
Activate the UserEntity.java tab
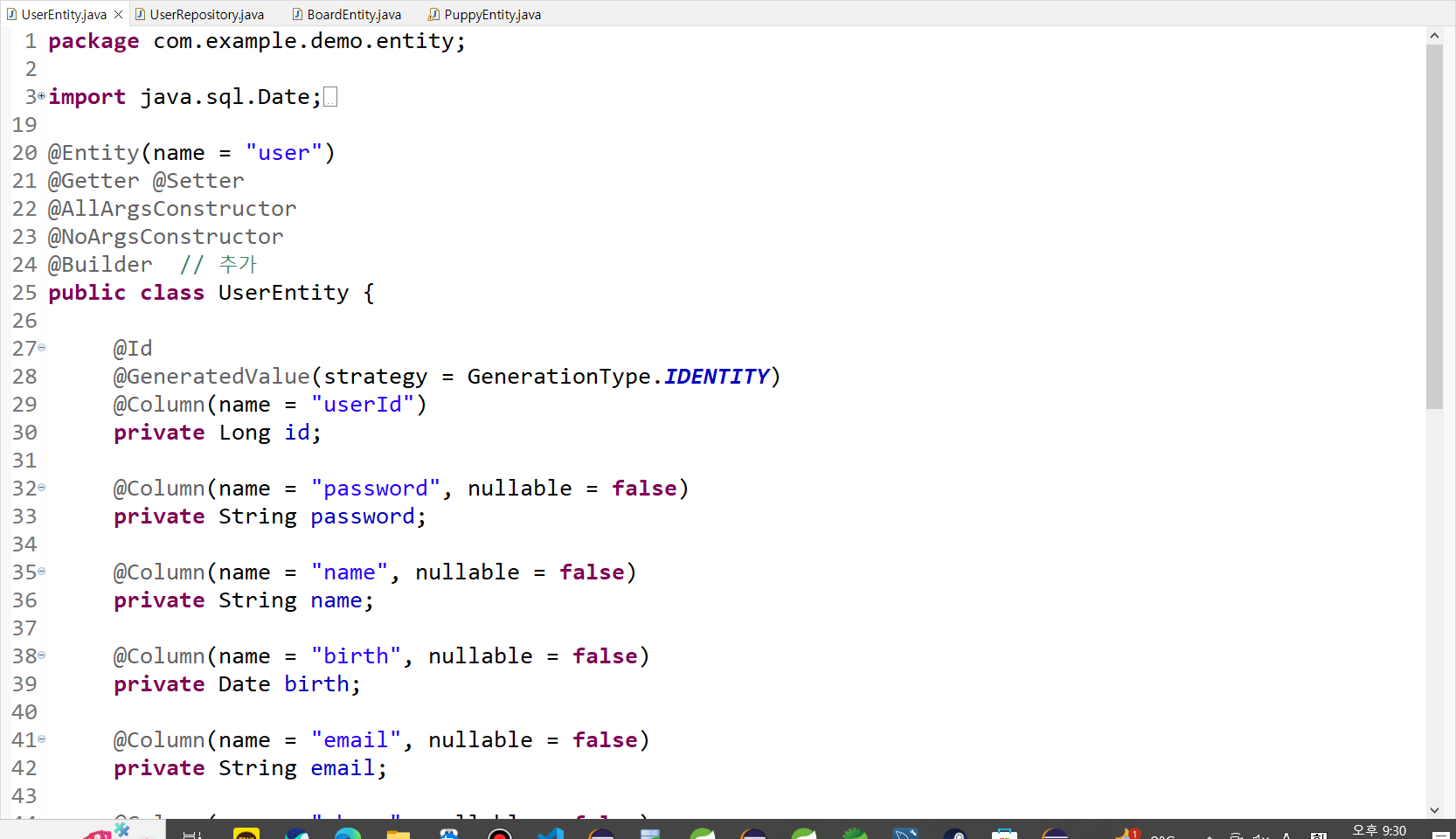(58, 14)
